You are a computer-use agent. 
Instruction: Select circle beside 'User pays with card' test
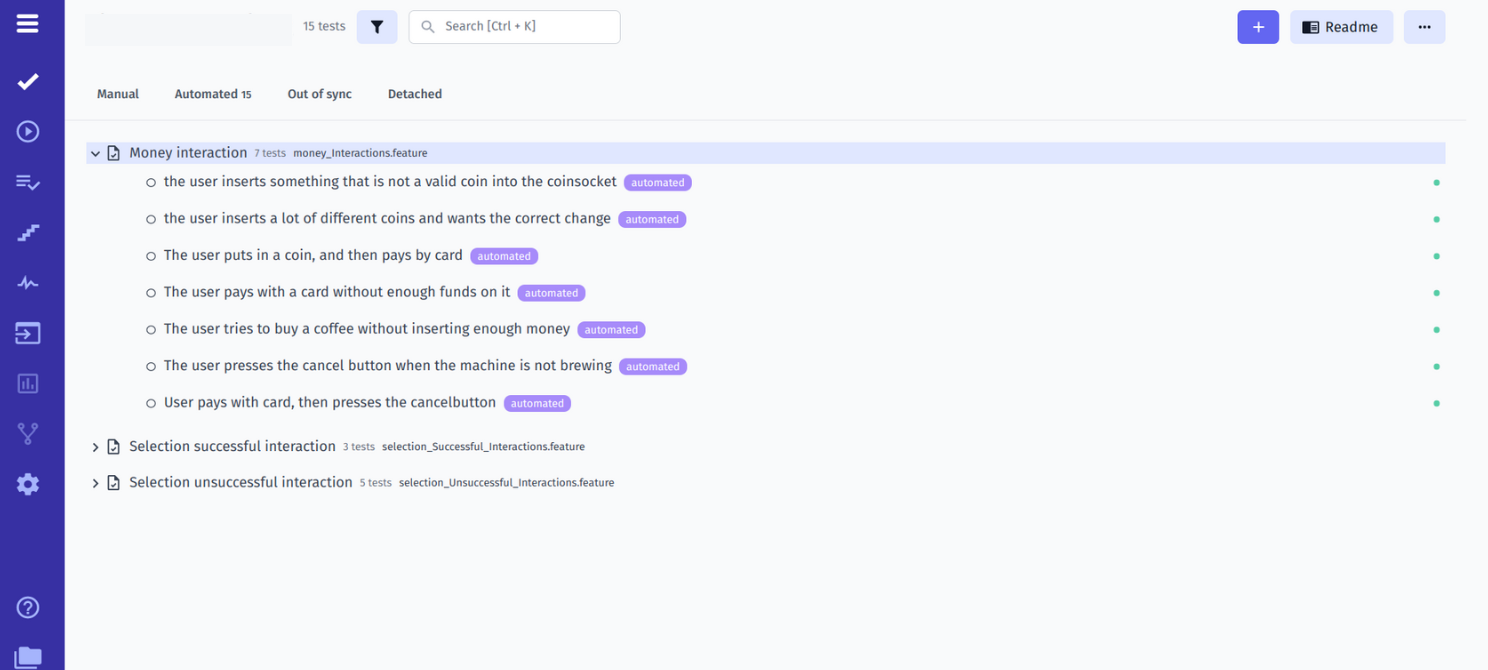pos(151,403)
